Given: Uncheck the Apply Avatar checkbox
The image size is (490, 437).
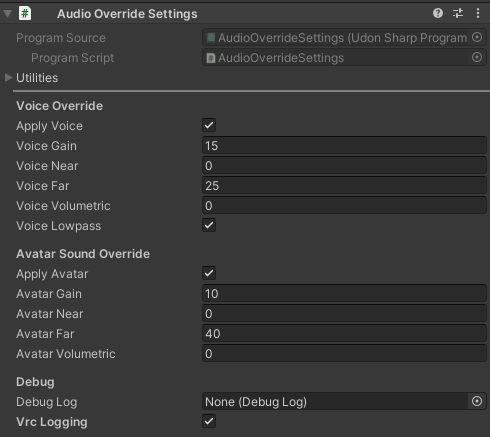Looking at the screenshot, I should coord(209,273).
